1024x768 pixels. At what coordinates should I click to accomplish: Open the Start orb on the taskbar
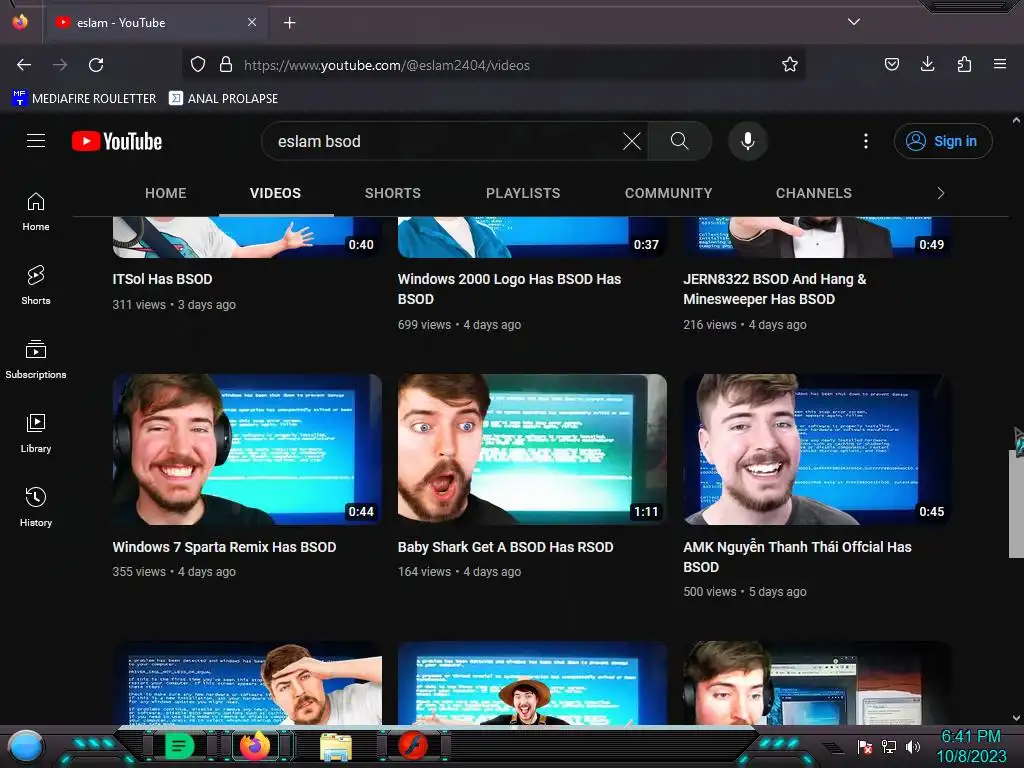26,746
